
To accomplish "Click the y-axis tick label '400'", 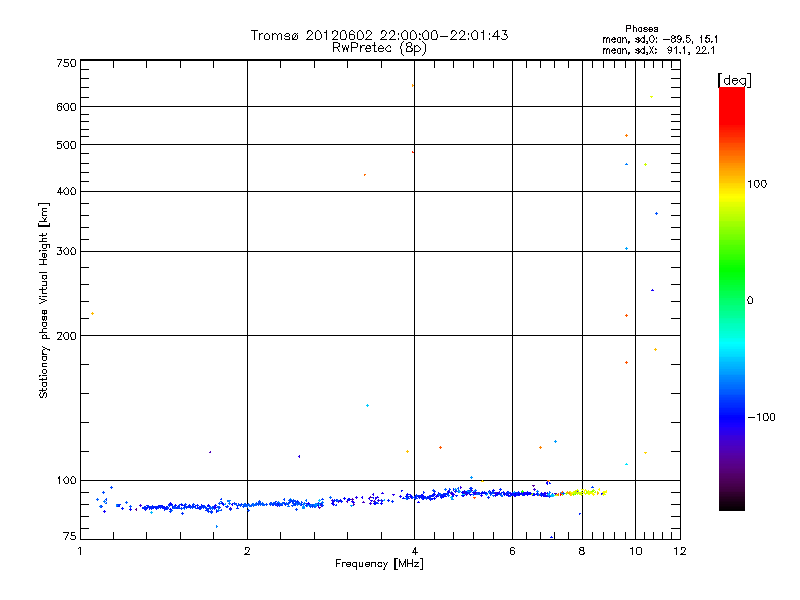I will (66, 191).
